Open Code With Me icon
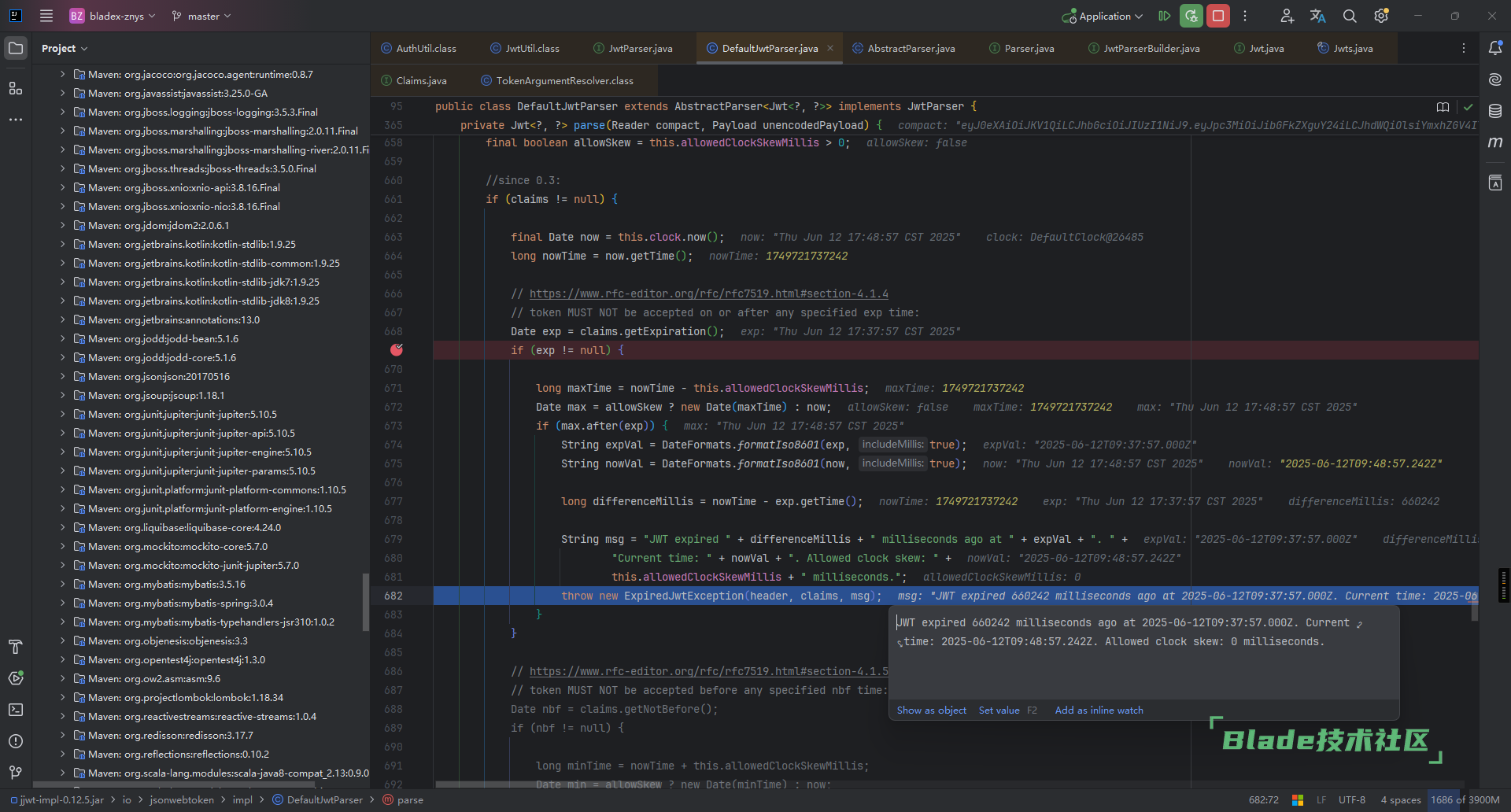This screenshot has height=812, width=1511. point(1287,16)
